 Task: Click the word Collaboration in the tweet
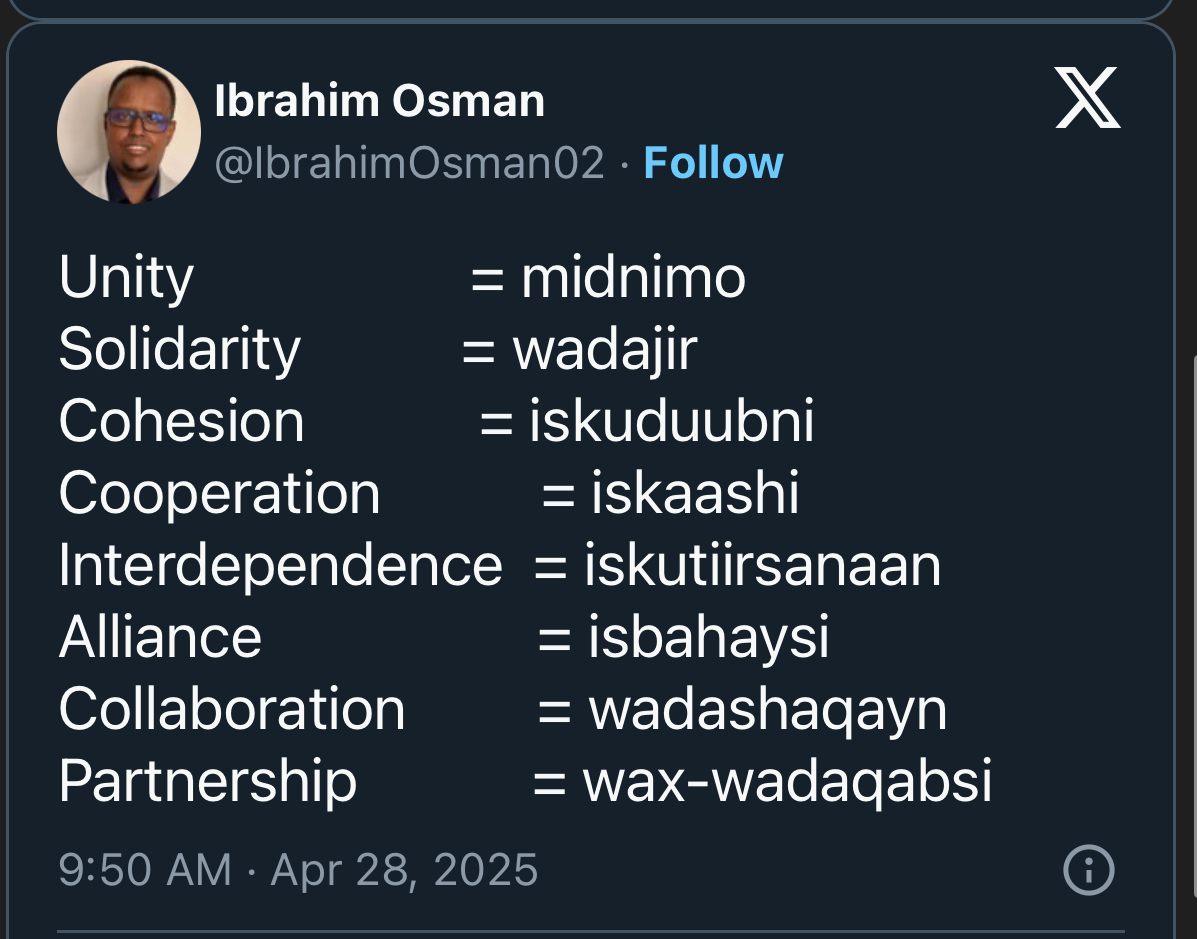click(231, 709)
